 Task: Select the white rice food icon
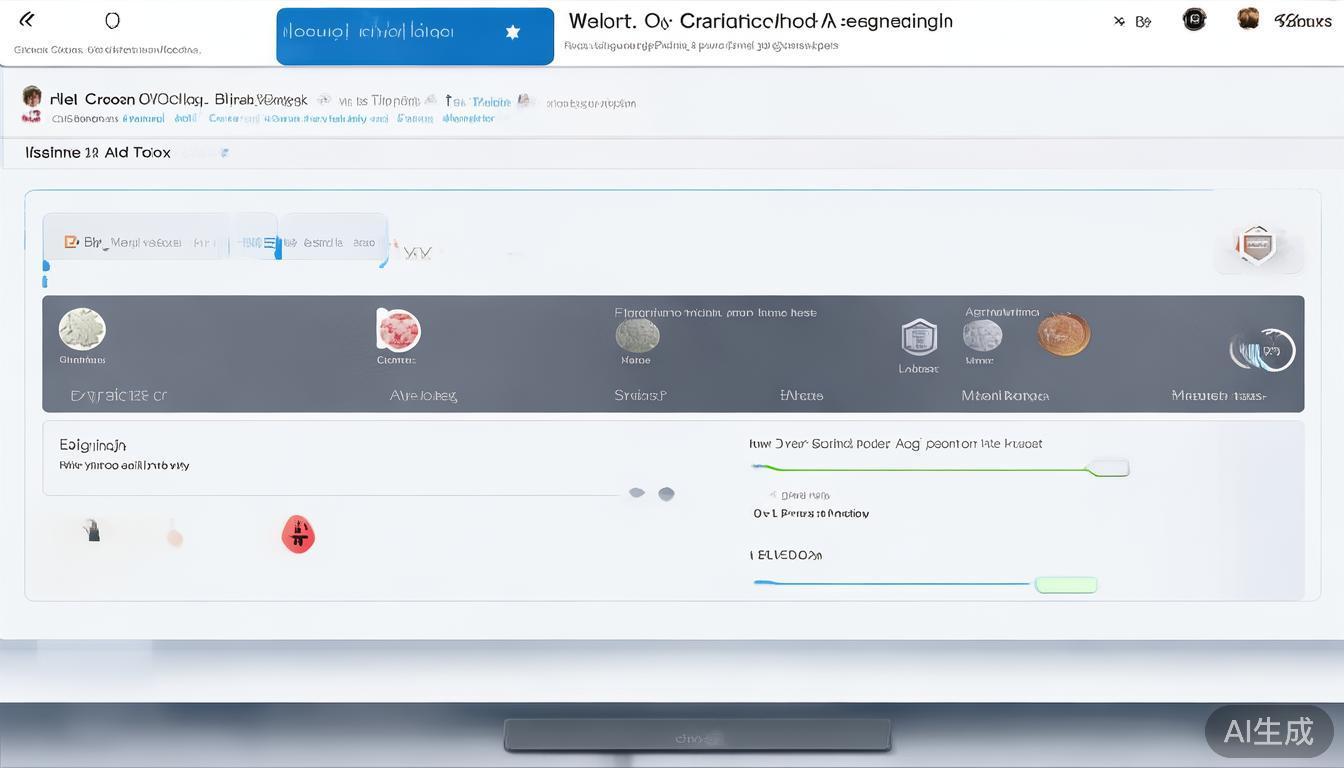(x=82, y=329)
